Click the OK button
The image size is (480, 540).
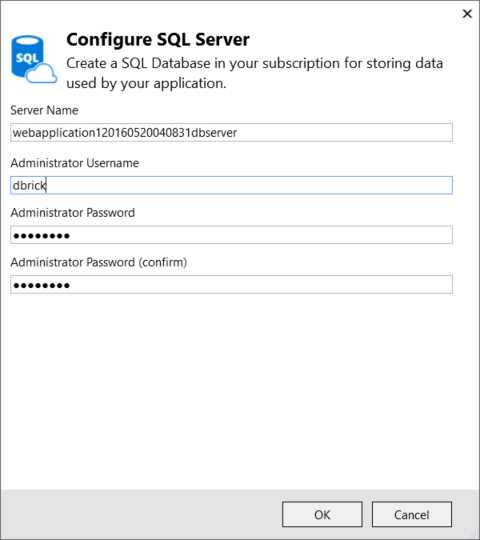[322, 514]
